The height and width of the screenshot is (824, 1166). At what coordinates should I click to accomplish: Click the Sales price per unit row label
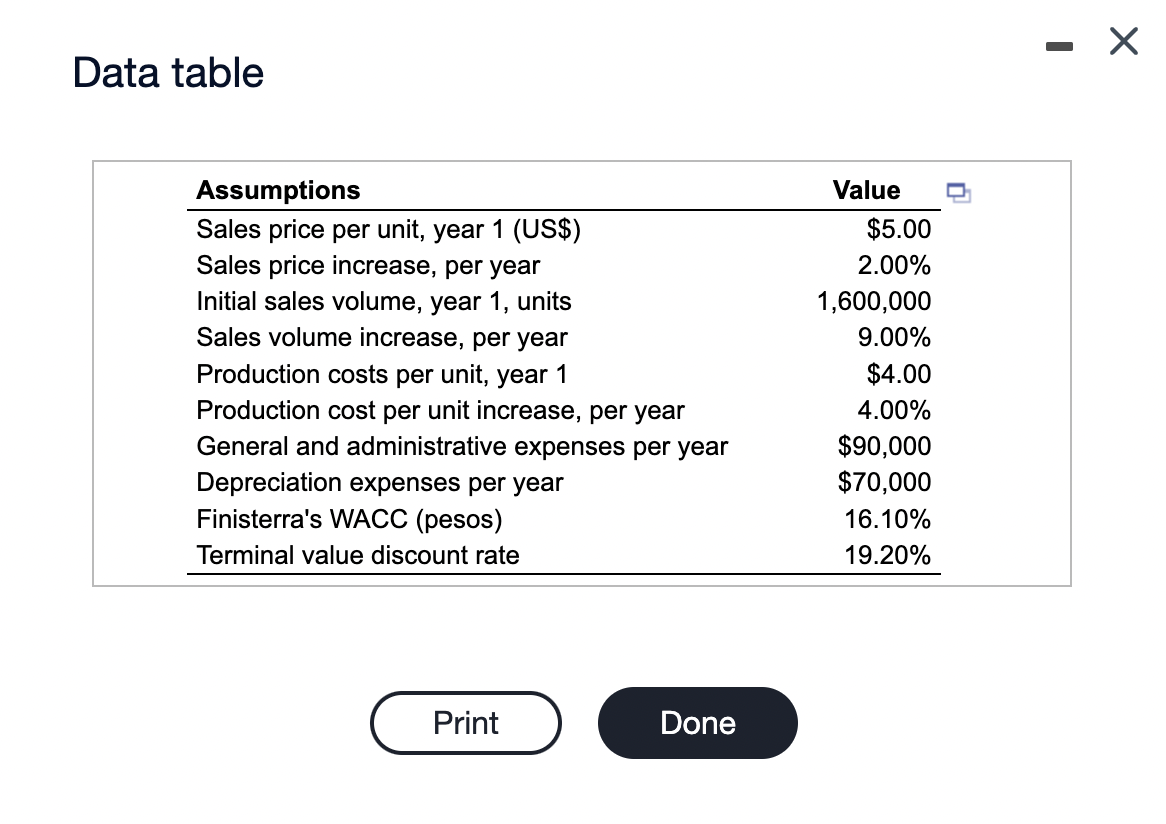pyautogui.click(x=388, y=230)
